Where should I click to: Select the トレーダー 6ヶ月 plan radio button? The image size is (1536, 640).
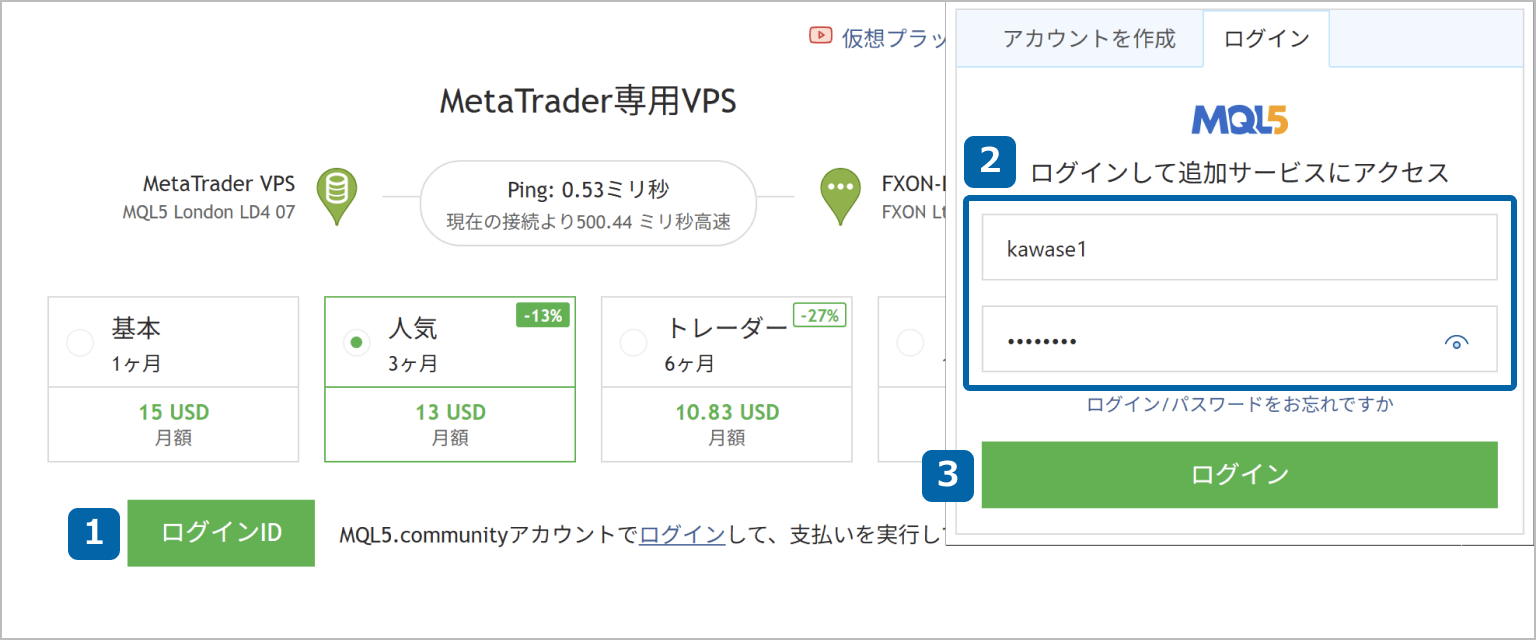point(633,342)
